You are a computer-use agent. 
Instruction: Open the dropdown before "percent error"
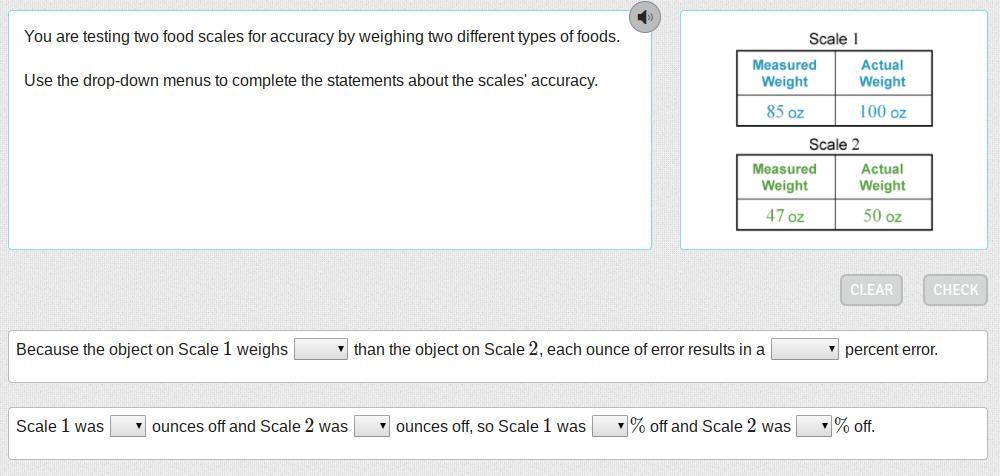(805, 349)
